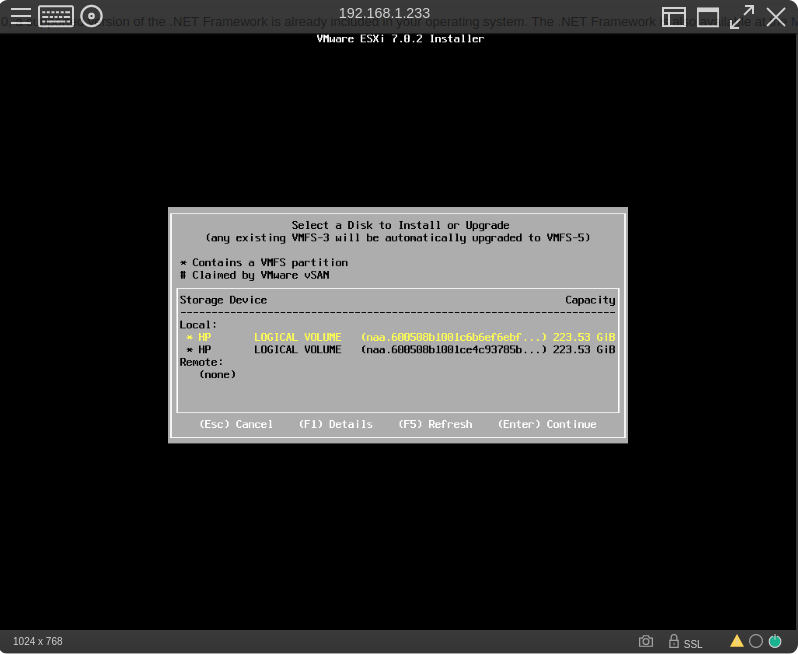The width and height of the screenshot is (798, 654).
Task: Open the hamburger menu in console toolbar
Action: (x=21, y=16)
